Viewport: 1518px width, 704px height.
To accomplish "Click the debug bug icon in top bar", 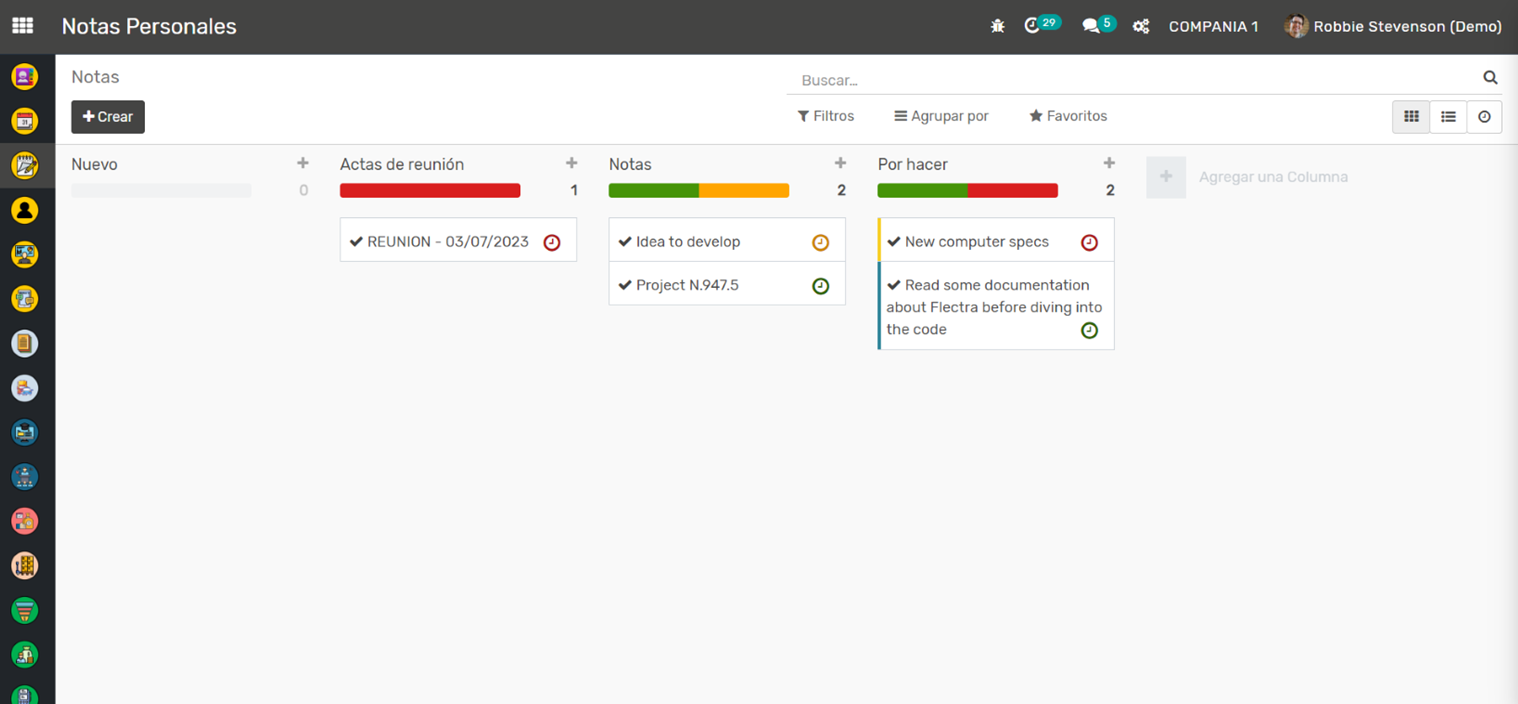I will tap(997, 27).
